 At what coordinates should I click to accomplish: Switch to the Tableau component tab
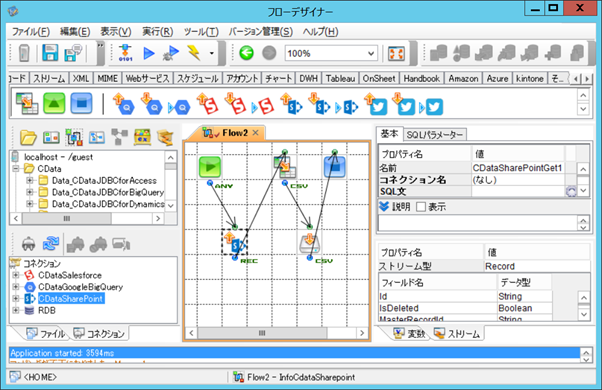(340, 78)
